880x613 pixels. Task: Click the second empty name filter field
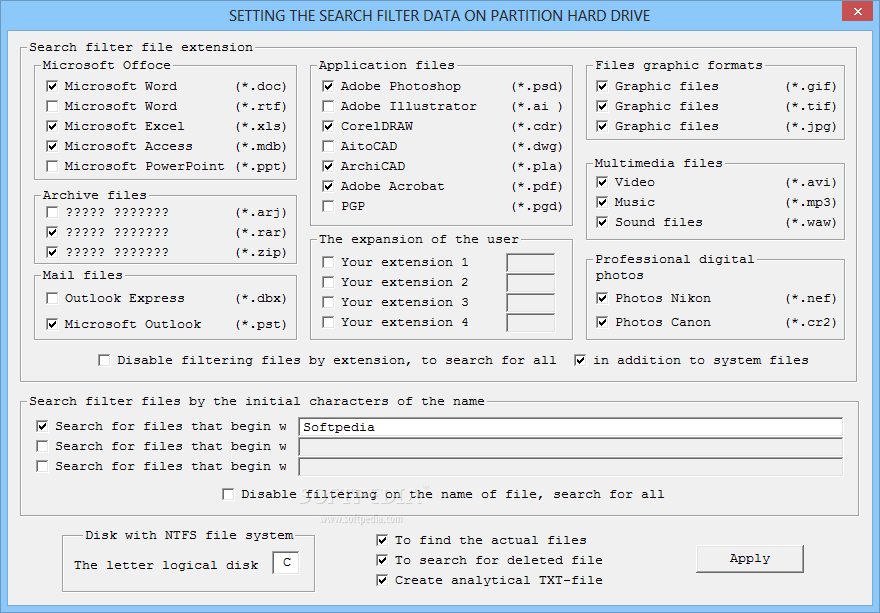click(x=570, y=447)
